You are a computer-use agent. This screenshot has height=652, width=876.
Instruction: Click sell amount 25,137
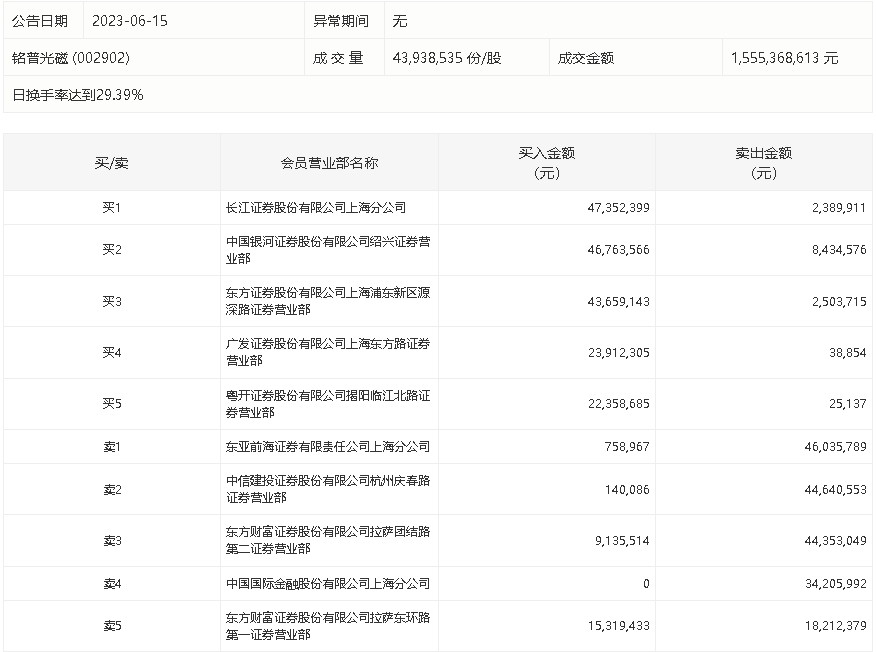(x=848, y=403)
